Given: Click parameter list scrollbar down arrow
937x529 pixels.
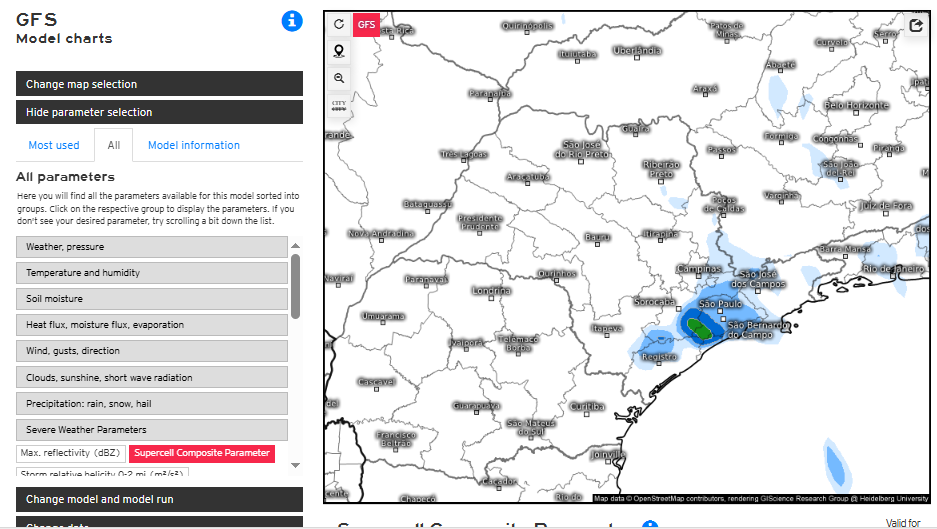Looking at the screenshot, I should click(295, 464).
